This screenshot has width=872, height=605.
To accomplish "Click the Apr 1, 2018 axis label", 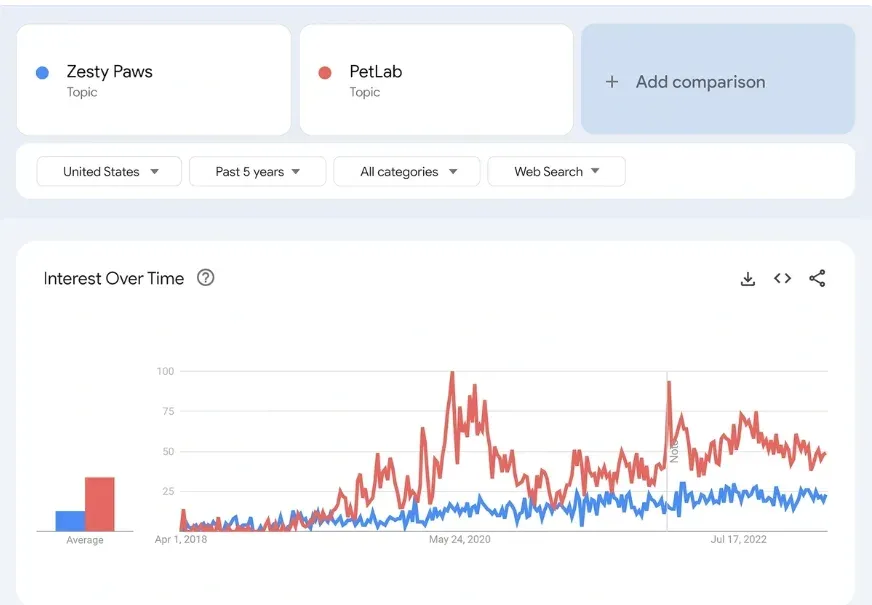I will (x=181, y=540).
